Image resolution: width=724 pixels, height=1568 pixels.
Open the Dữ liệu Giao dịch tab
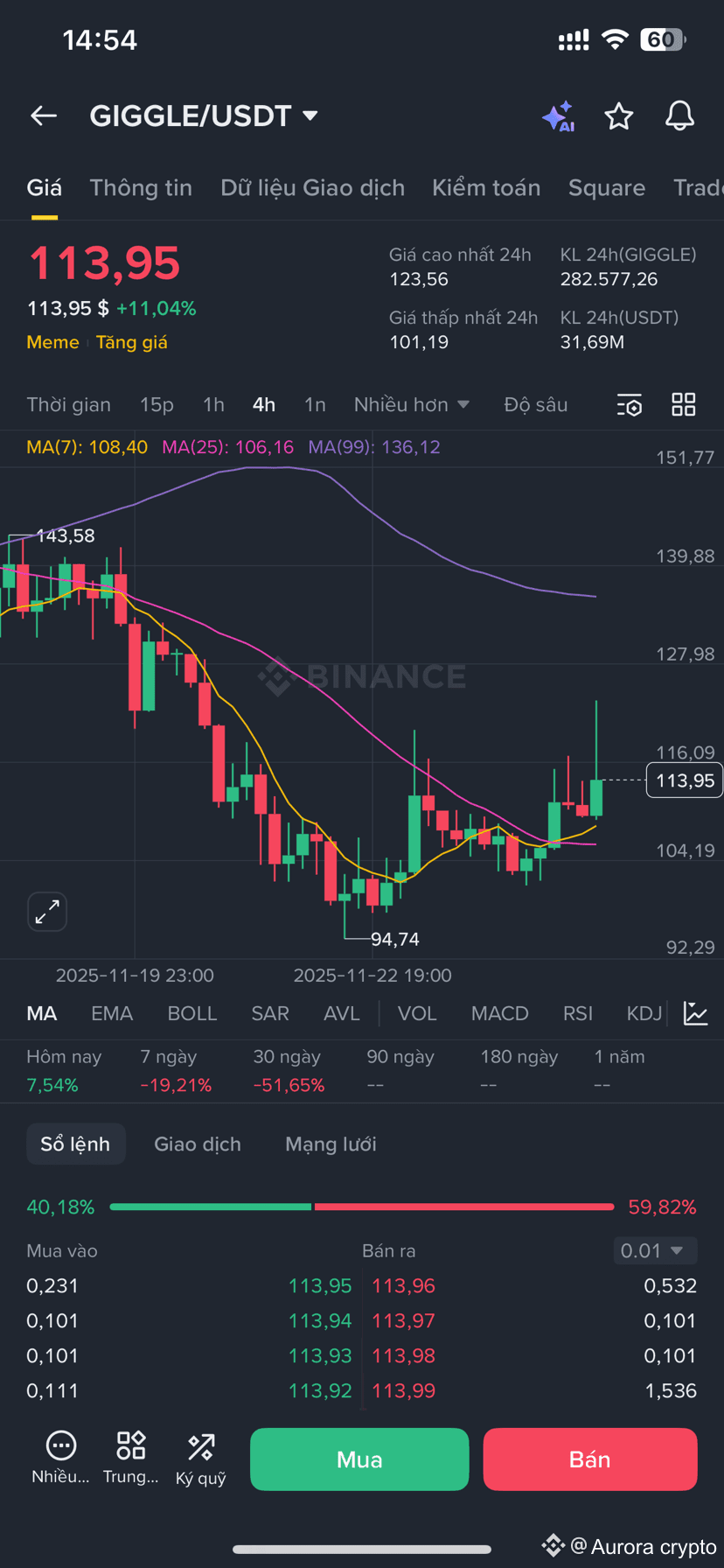click(x=312, y=188)
